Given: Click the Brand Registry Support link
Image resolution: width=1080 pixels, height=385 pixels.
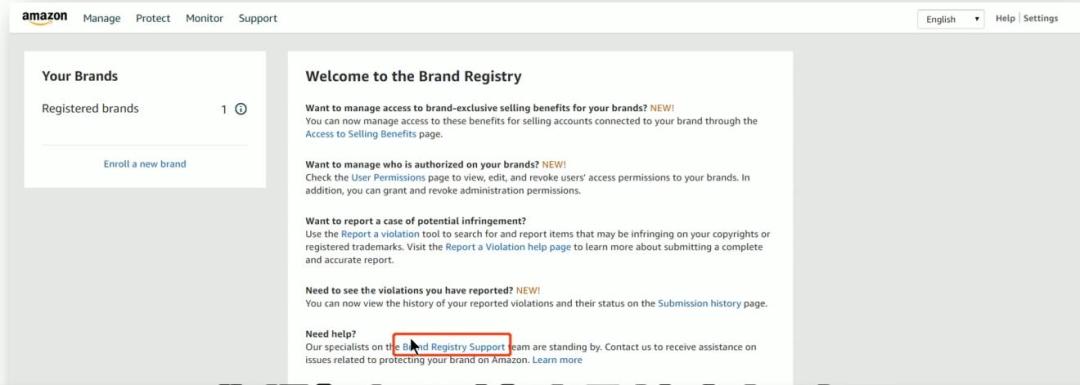Looking at the screenshot, I should point(453,347).
